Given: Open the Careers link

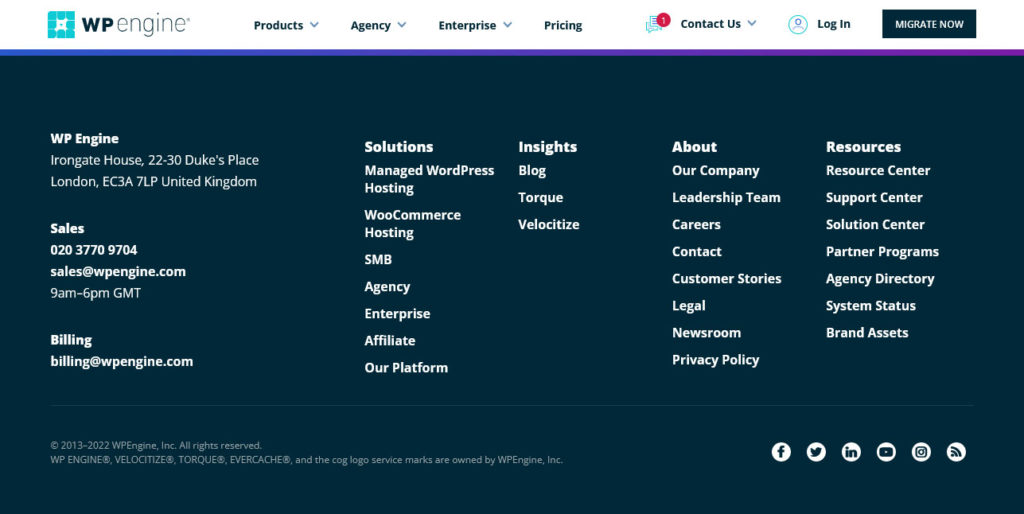Looking at the screenshot, I should 696,224.
